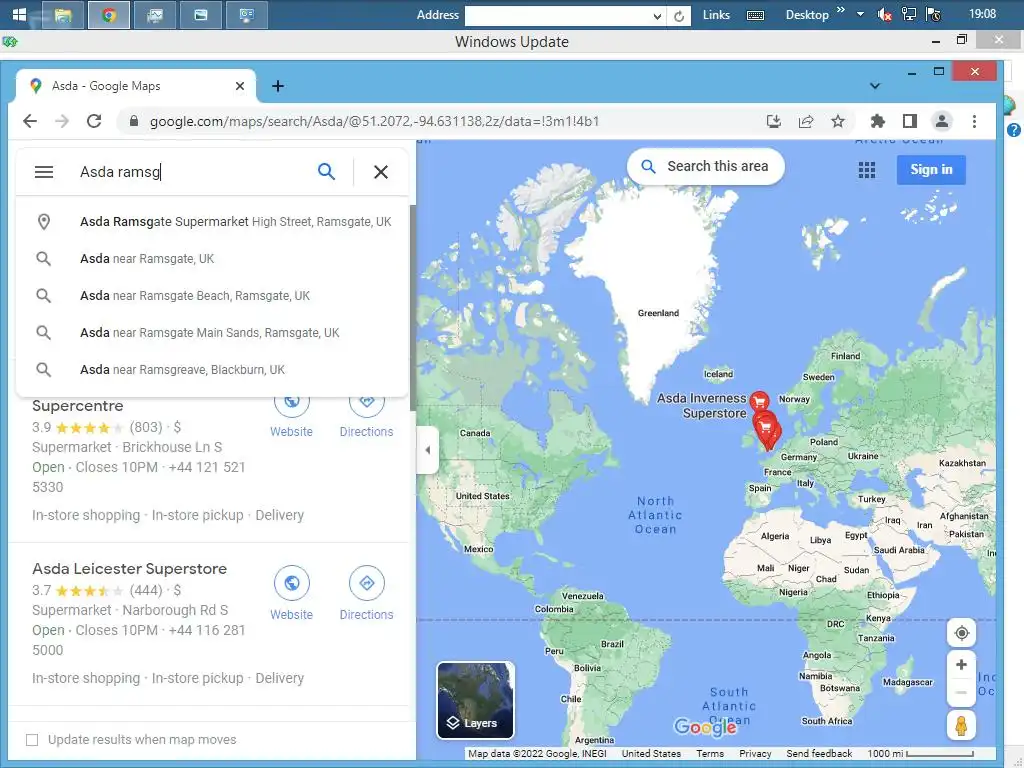This screenshot has width=1024, height=768.
Task: Open the Chrome profile avatar
Action: [942, 121]
